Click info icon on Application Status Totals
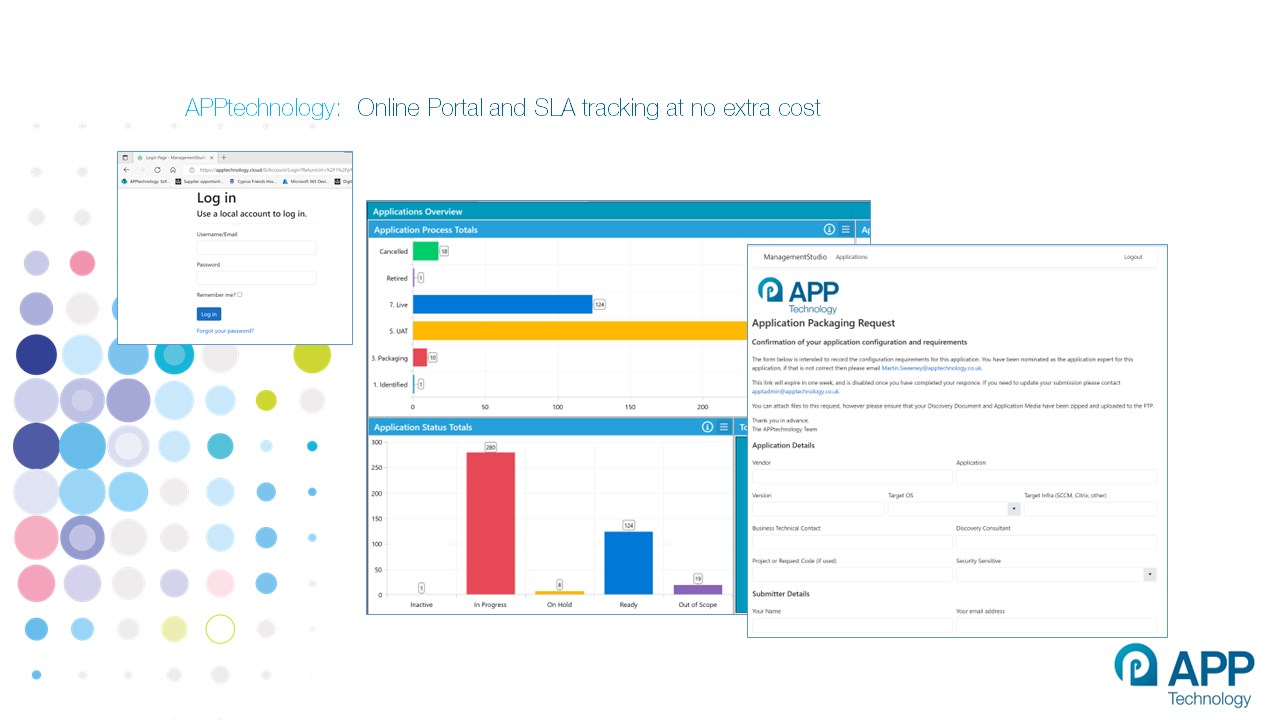Viewport: 1280px width, 720px height. [707, 427]
